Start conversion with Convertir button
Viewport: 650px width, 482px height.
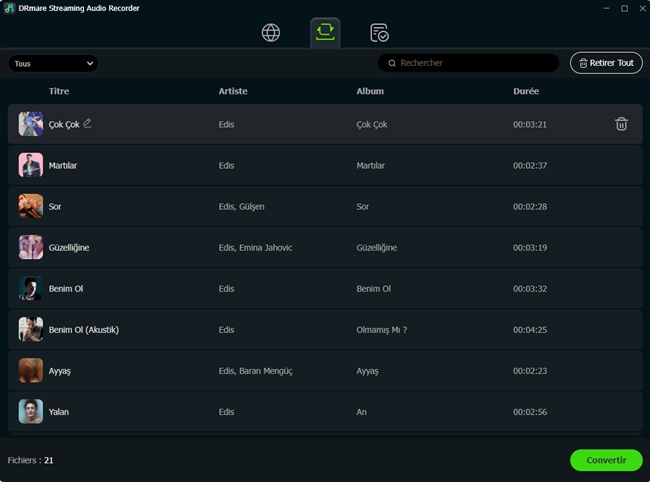coord(606,460)
